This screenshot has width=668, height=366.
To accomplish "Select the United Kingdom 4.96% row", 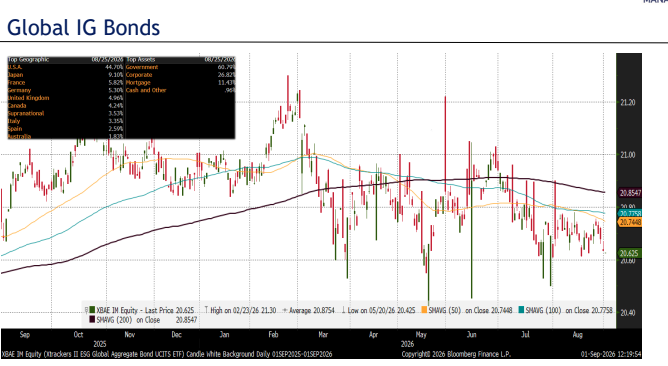I will click(66, 98).
